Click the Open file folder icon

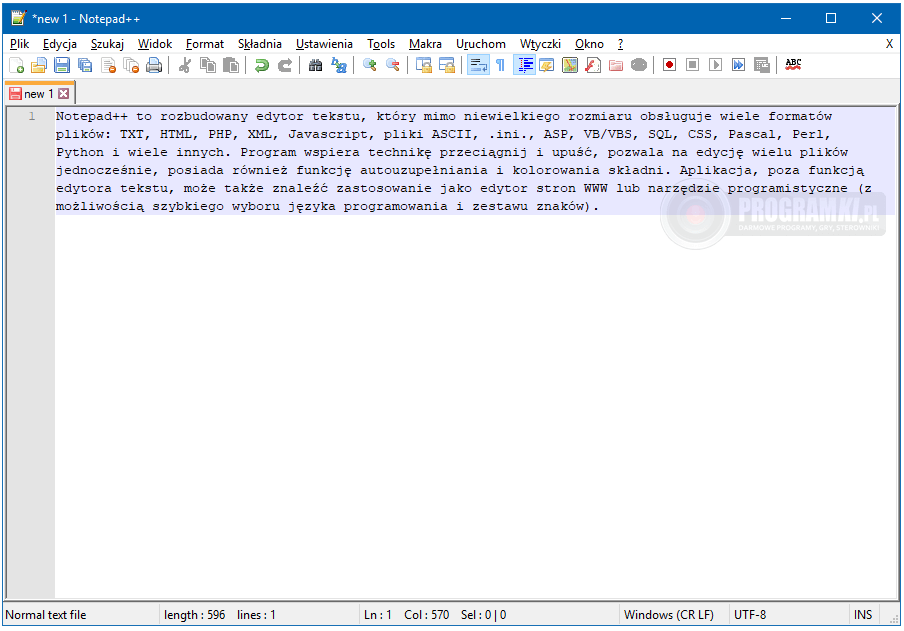pos(39,65)
